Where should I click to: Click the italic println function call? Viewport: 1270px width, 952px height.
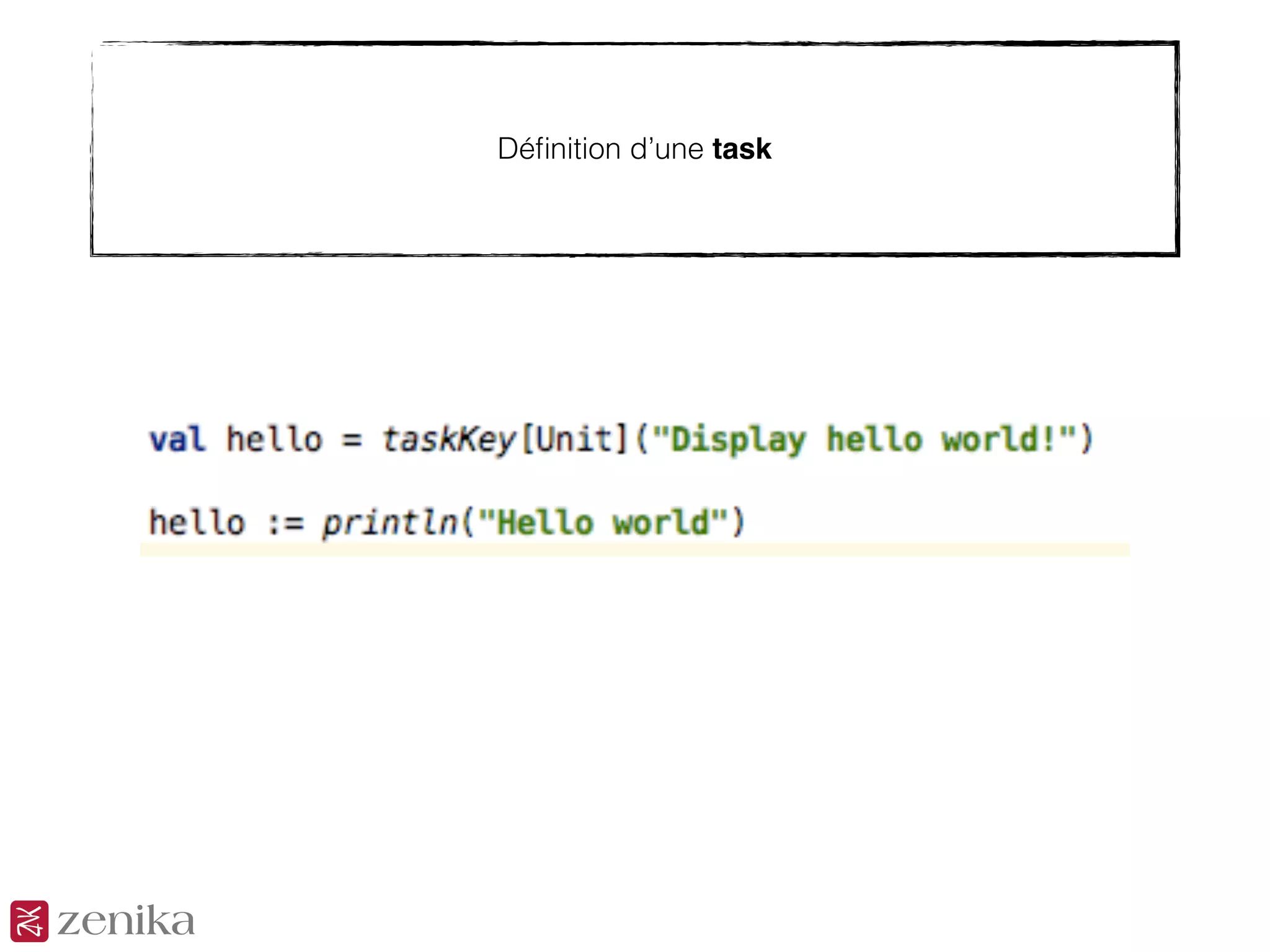tap(389, 522)
